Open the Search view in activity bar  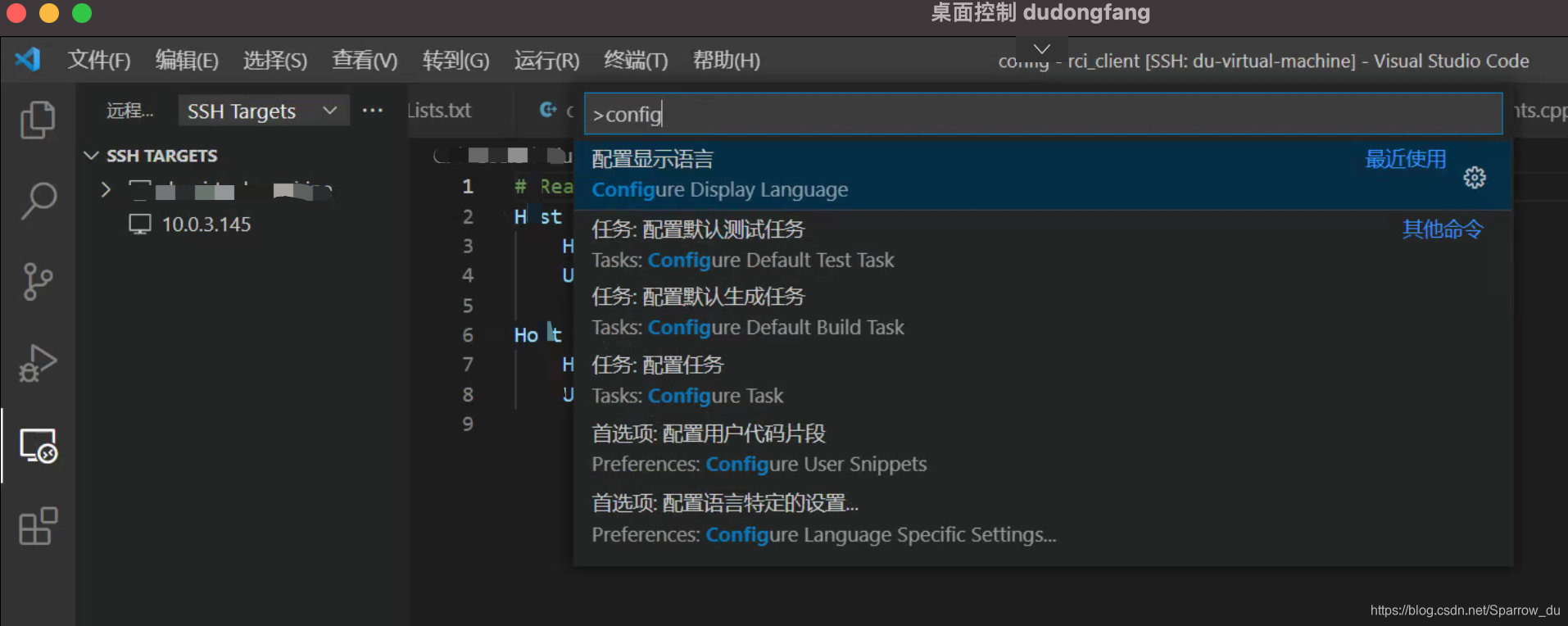click(x=38, y=200)
